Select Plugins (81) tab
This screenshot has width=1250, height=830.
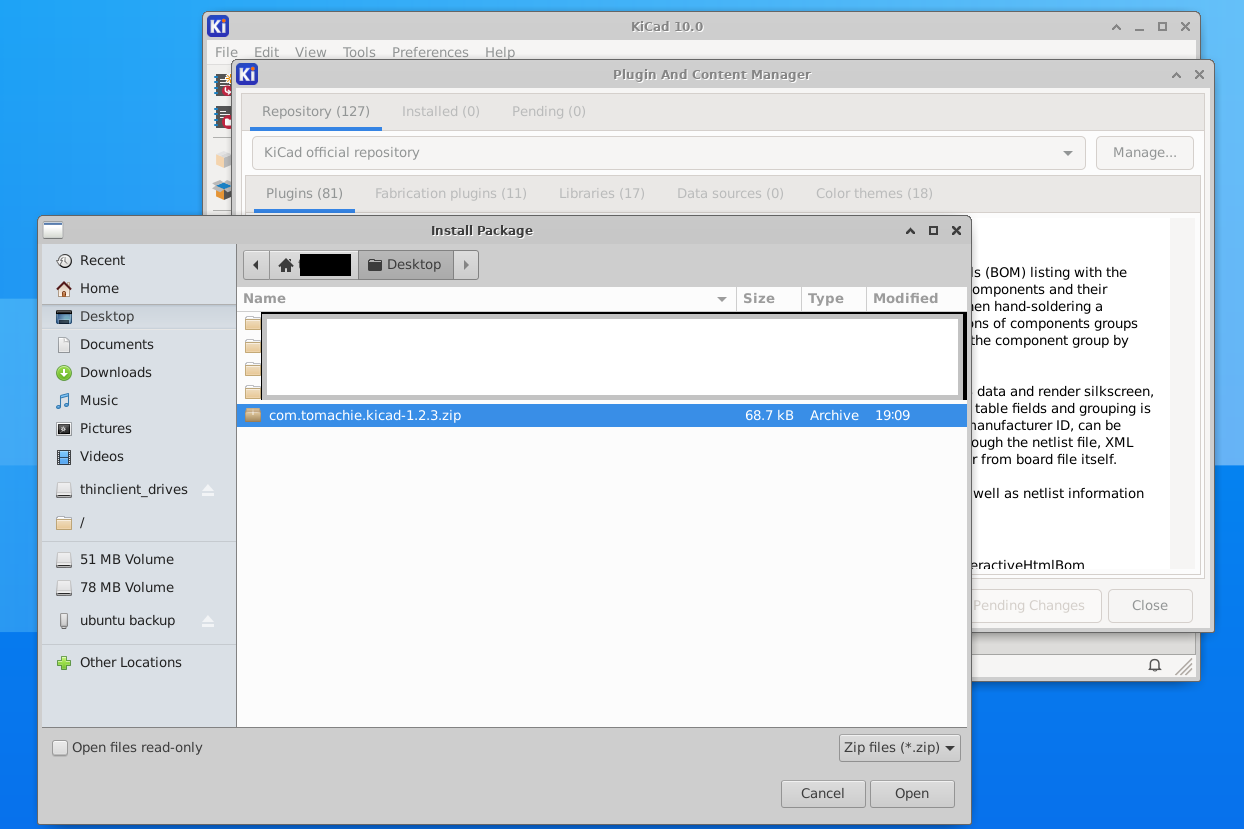point(304,193)
